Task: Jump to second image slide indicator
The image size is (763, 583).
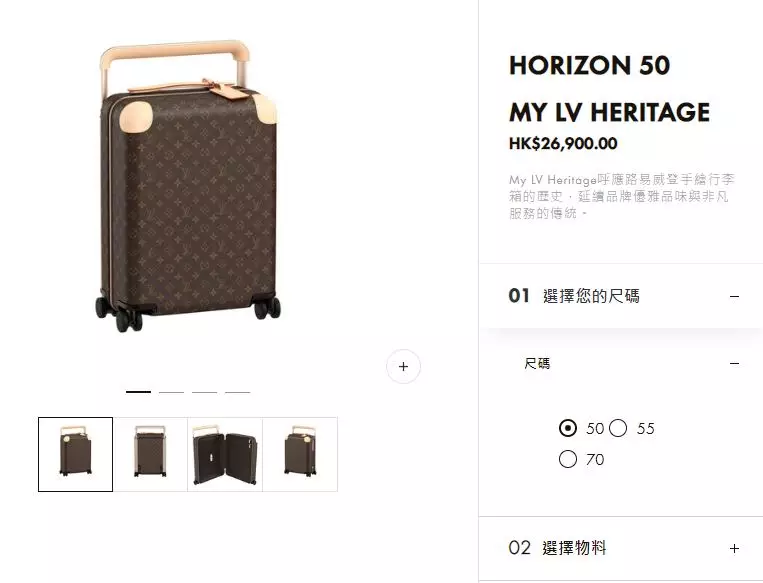Action: point(171,392)
